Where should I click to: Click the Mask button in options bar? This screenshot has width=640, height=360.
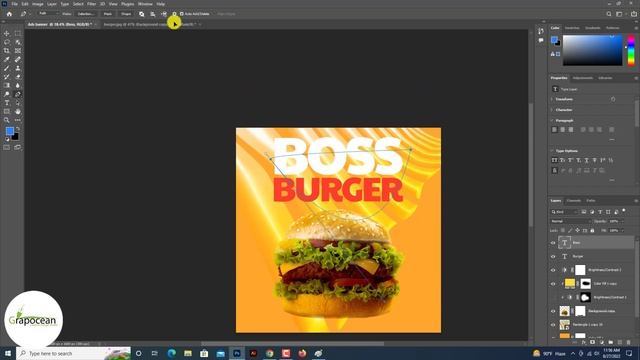click(x=108, y=14)
